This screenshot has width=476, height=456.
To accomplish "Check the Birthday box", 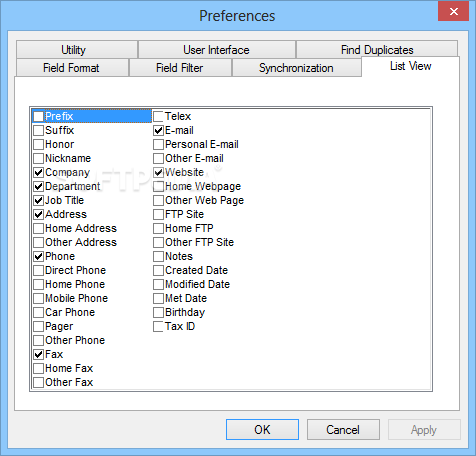I will coord(158,312).
